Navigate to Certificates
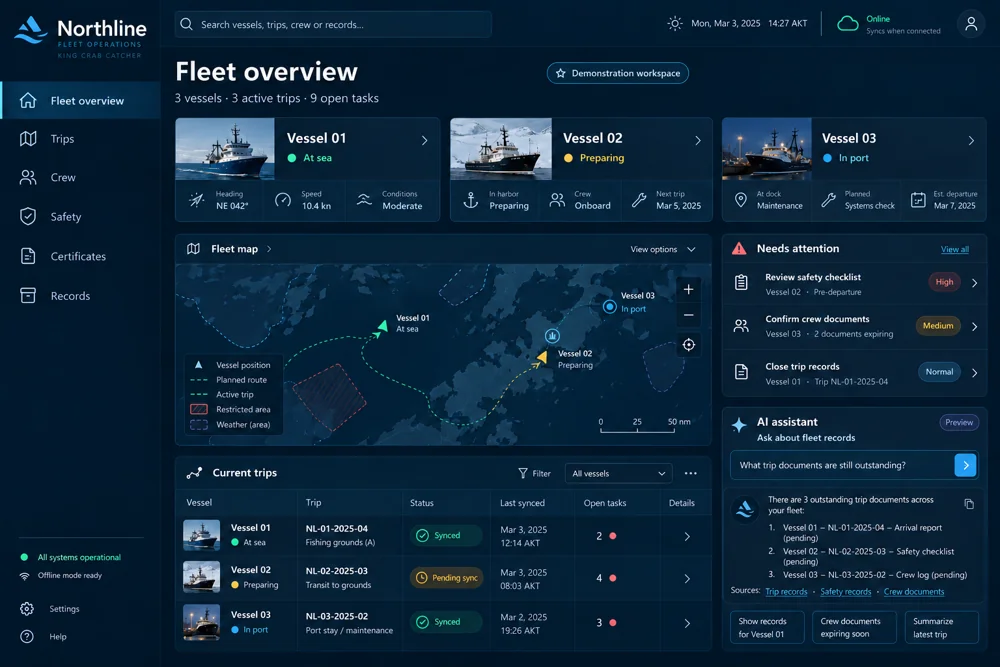The width and height of the screenshot is (1000, 667). click(x=80, y=256)
